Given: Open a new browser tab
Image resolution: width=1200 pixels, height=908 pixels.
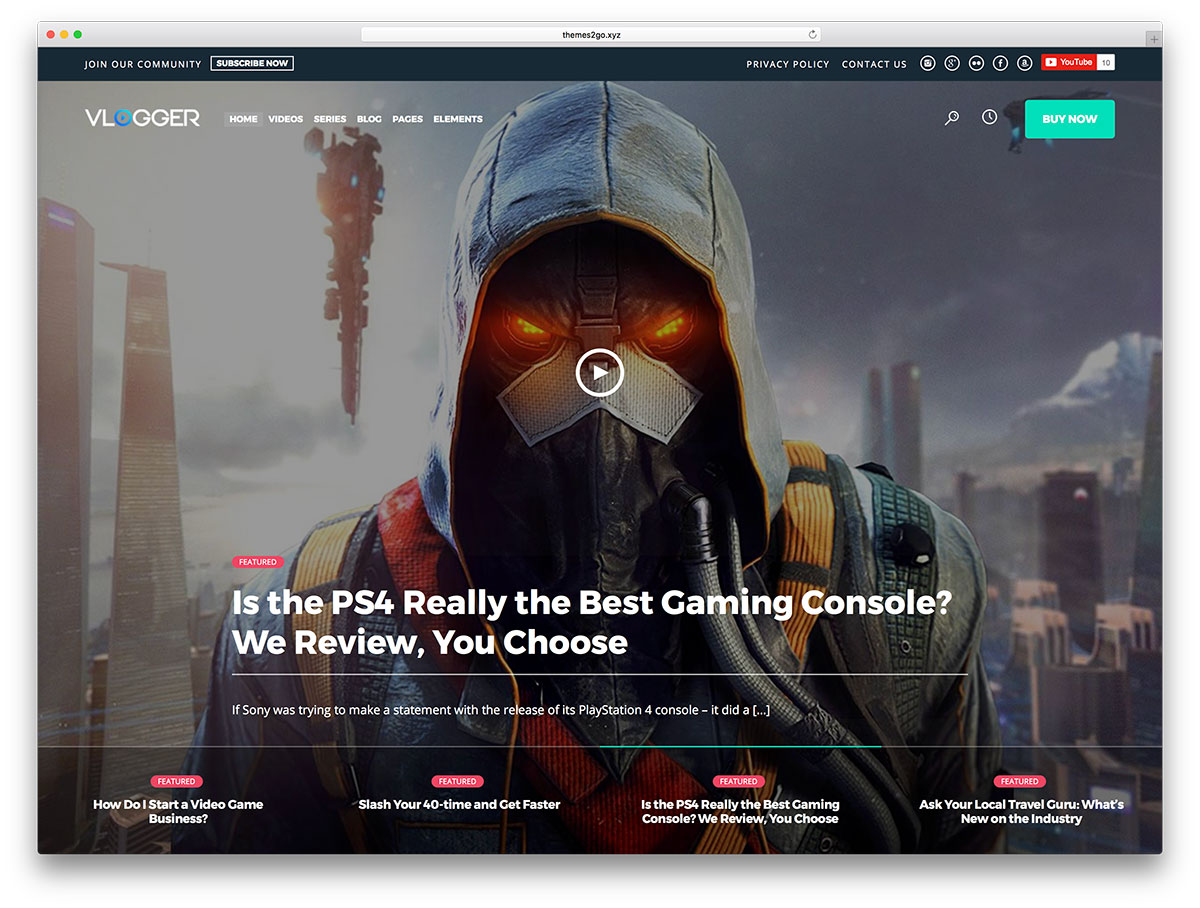Looking at the screenshot, I should [x=1154, y=38].
